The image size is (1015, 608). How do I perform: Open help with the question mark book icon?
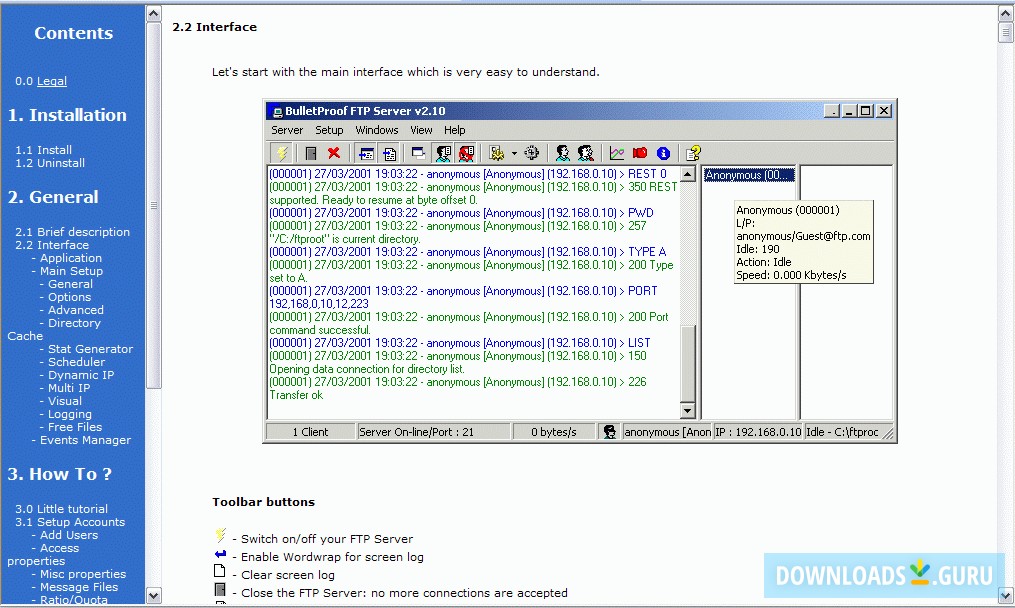click(x=690, y=153)
